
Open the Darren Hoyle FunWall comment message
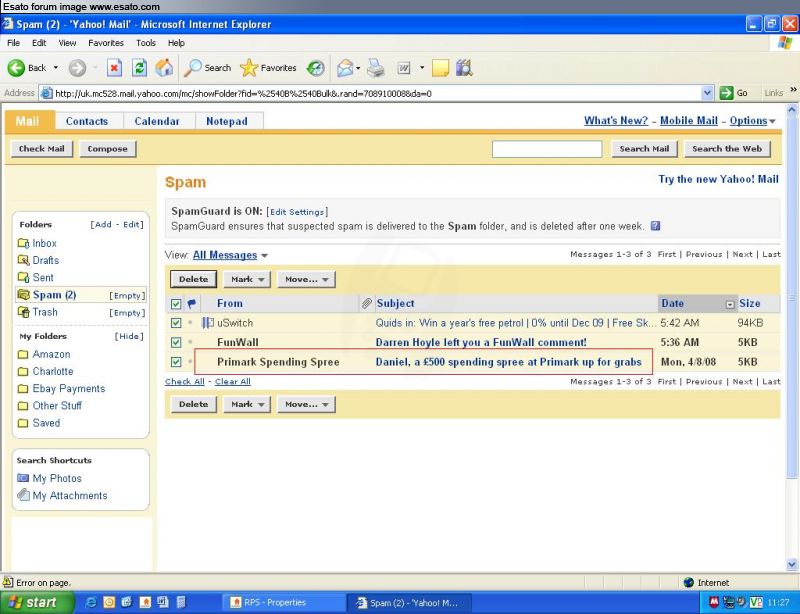(481, 342)
